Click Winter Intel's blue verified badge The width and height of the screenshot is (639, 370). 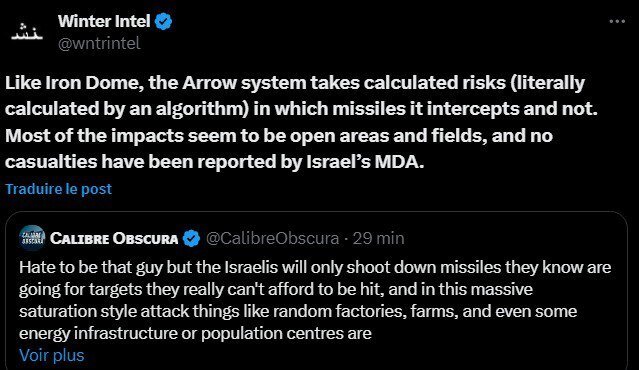pos(164,22)
